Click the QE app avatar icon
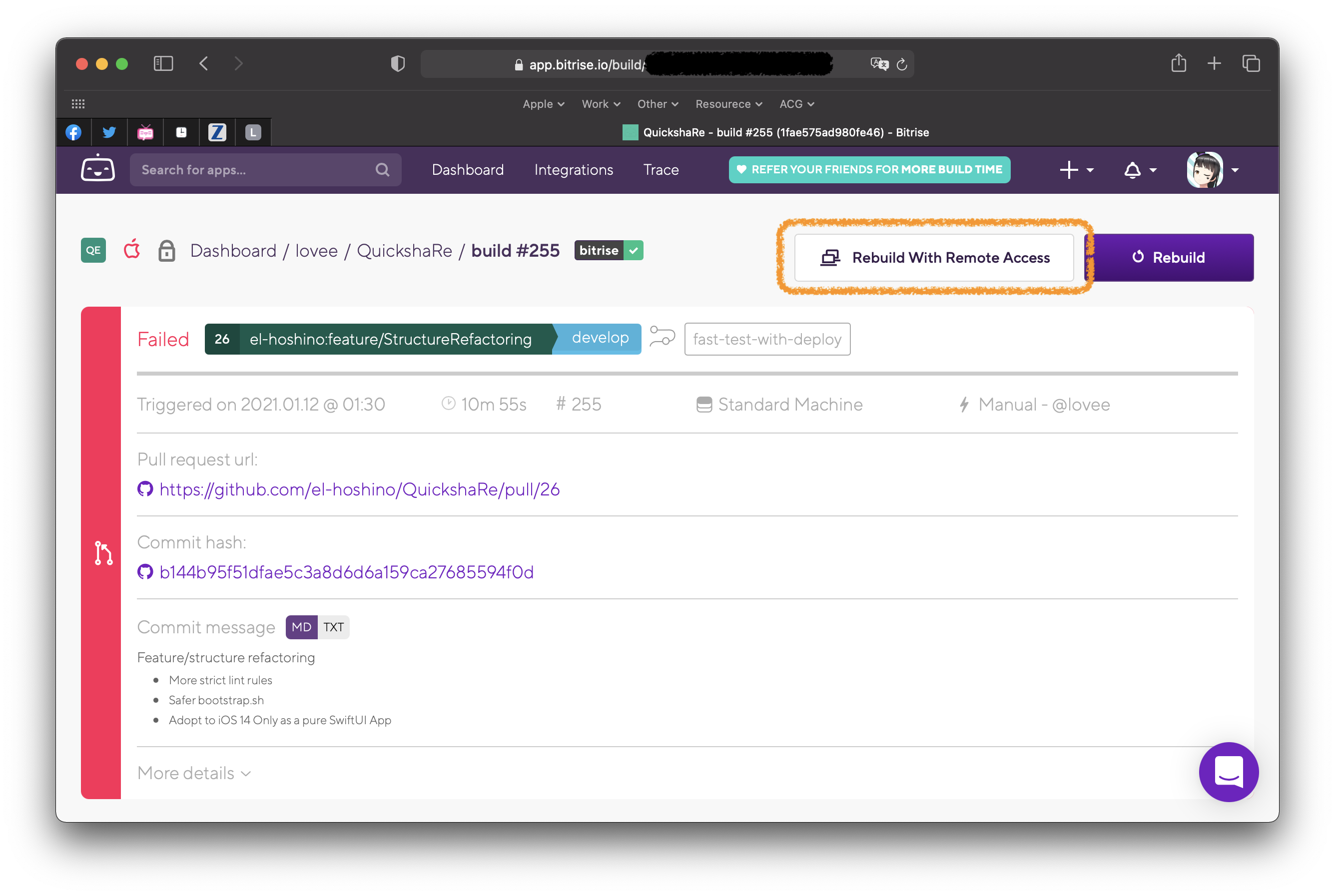1335x896 pixels. coord(93,250)
